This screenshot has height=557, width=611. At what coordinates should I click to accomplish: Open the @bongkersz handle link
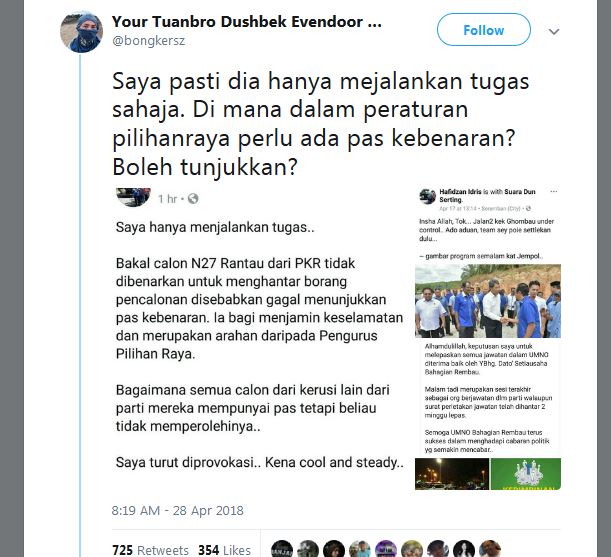tap(148, 41)
